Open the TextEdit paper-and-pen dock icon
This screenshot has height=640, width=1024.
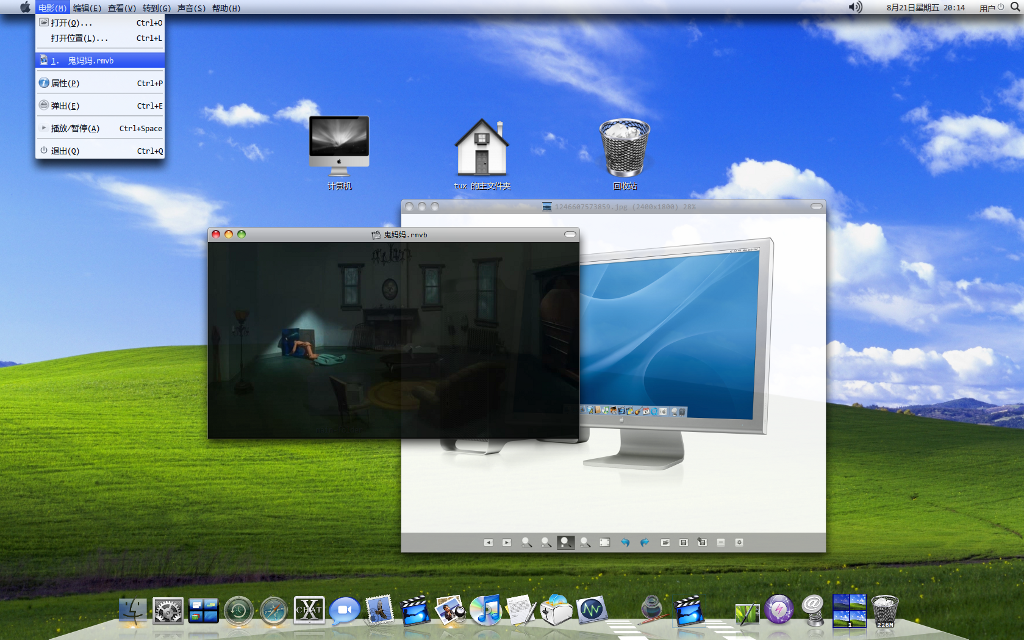click(520, 610)
